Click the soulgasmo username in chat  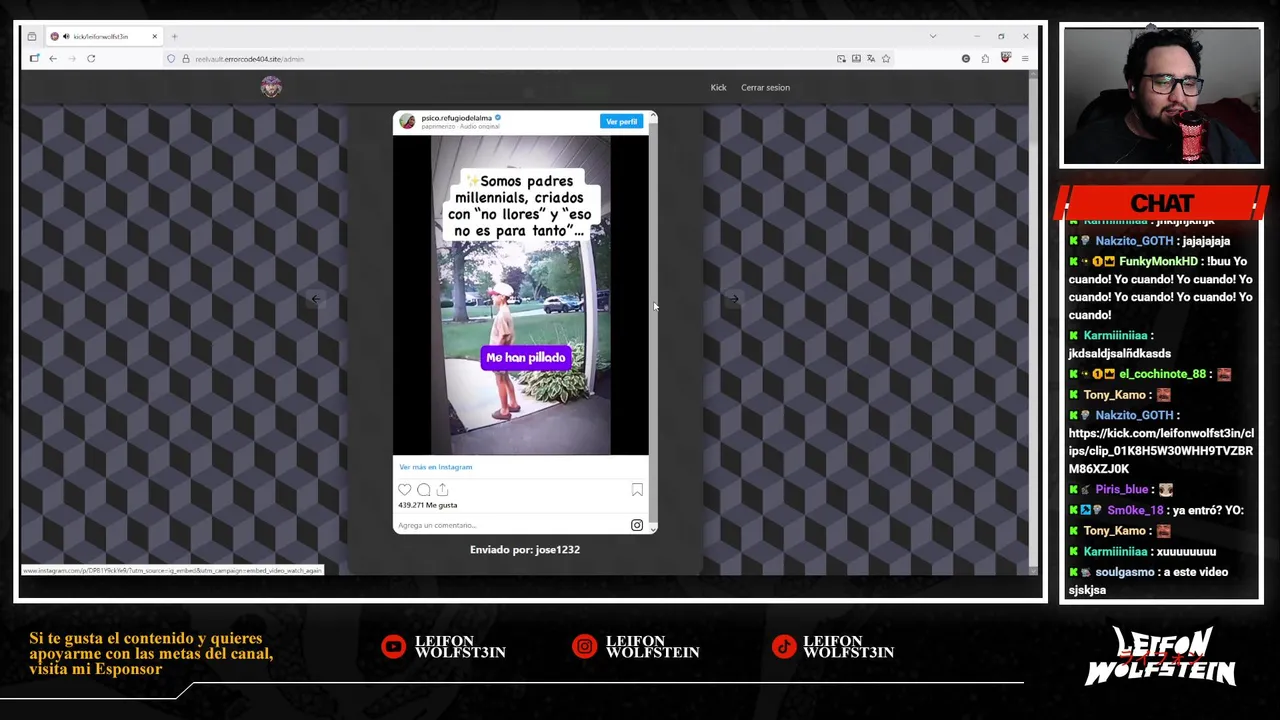[1124, 572]
